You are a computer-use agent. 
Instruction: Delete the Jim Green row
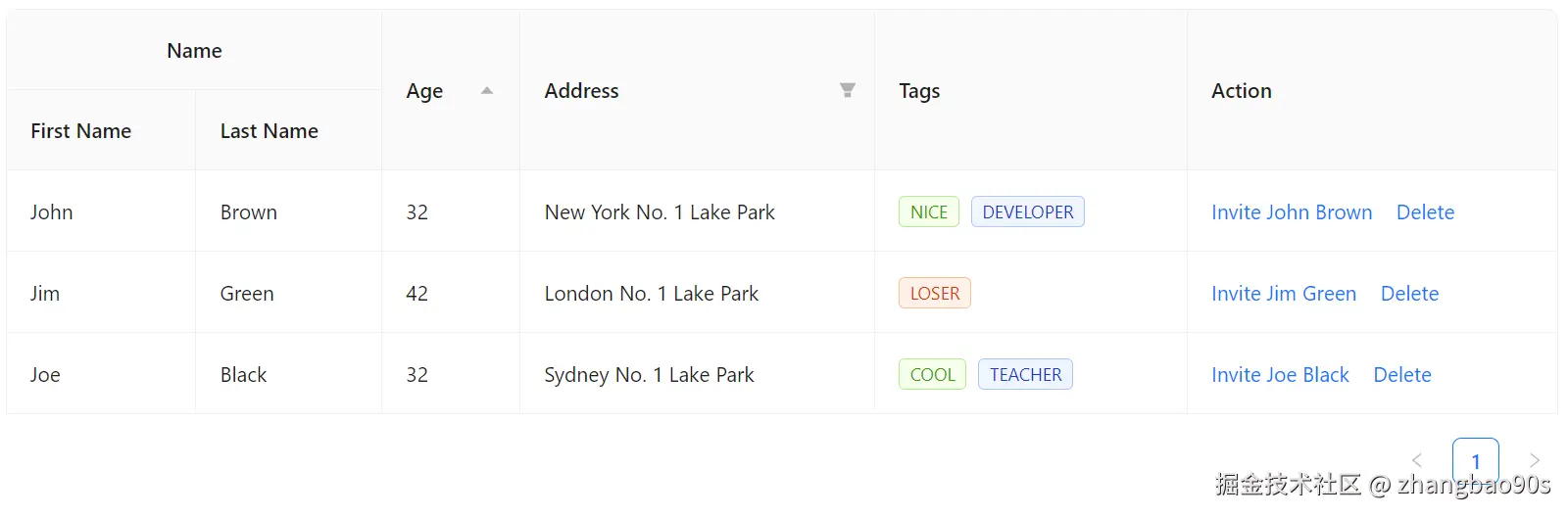pyautogui.click(x=1409, y=294)
